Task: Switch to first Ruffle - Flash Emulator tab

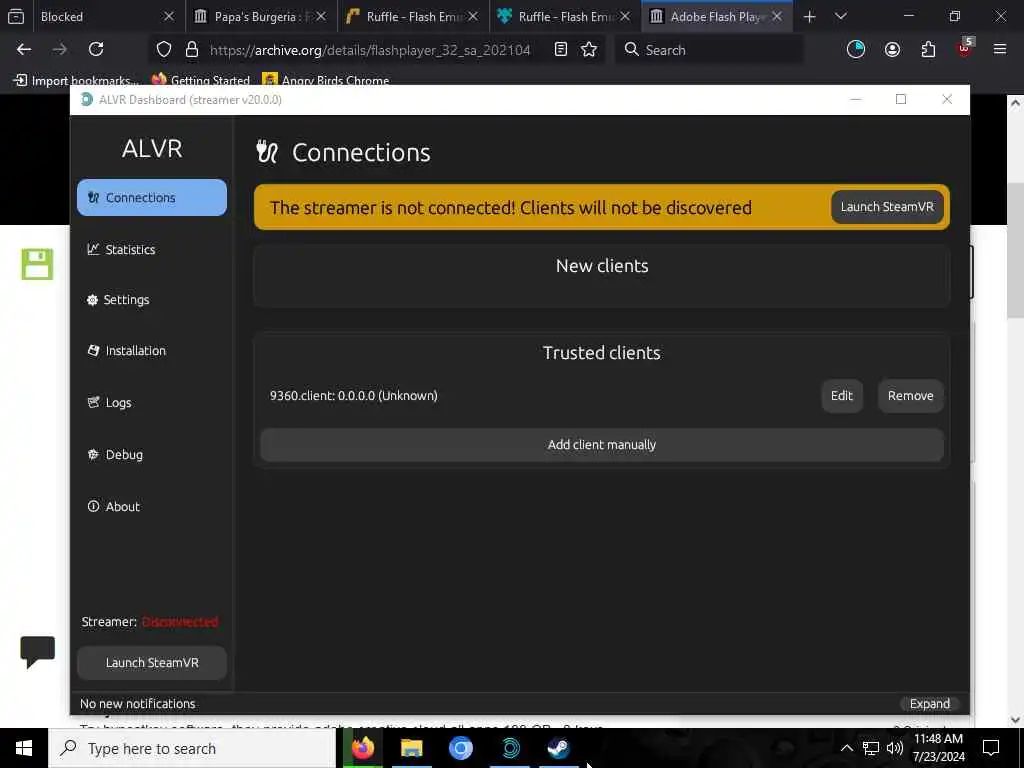Action: [413, 16]
